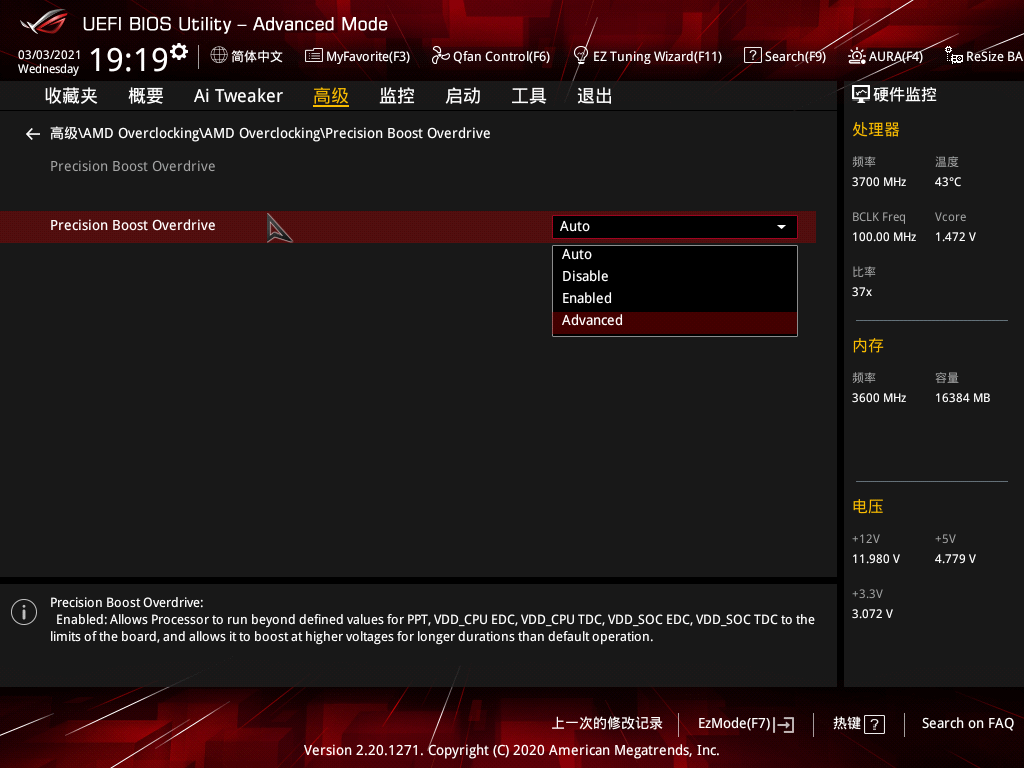Click the hardware monitor panel icon
Viewport: 1024px width, 768px height.
pos(860,93)
